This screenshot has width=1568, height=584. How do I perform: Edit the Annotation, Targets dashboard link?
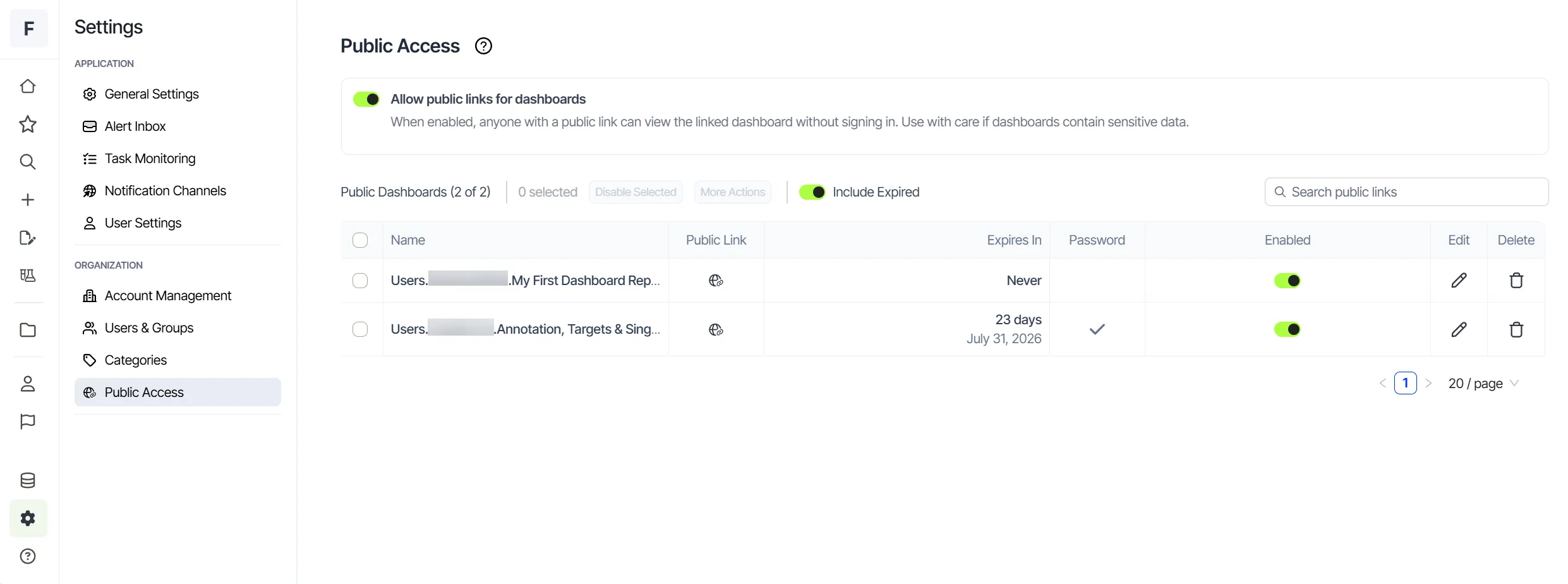1459,329
